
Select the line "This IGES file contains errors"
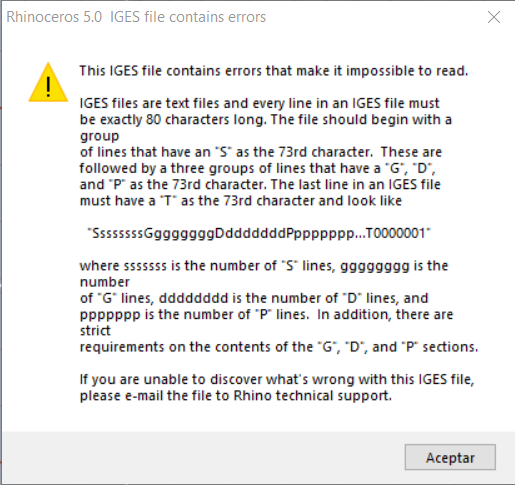[274, 71]
